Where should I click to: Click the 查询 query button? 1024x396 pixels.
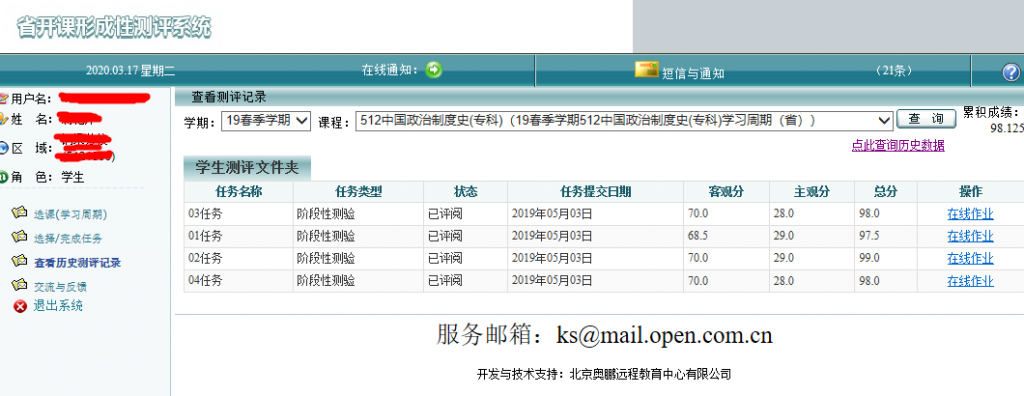(926, 119)
